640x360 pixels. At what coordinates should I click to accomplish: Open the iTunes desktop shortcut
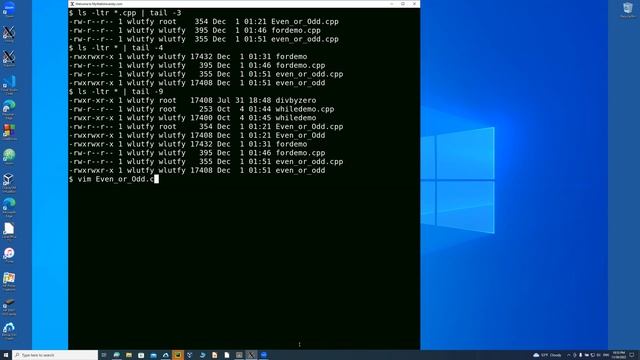[x=9, y=255]
